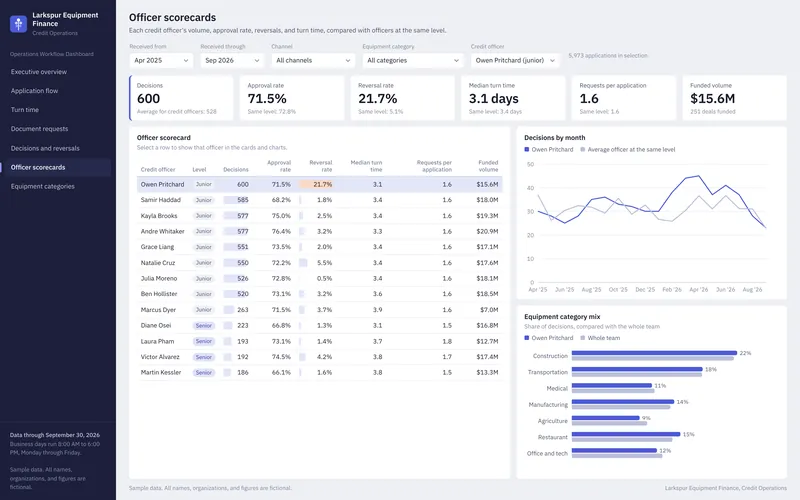This screenshot has width=800, height=500.
Task: Sort by Decisions column header
Action: click(236, 169)
